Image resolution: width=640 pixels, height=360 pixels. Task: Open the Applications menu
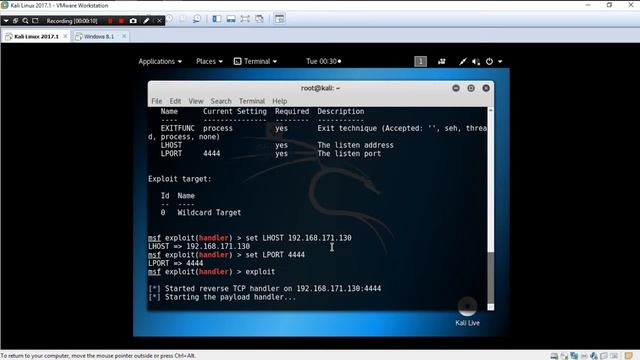(160, 61)
